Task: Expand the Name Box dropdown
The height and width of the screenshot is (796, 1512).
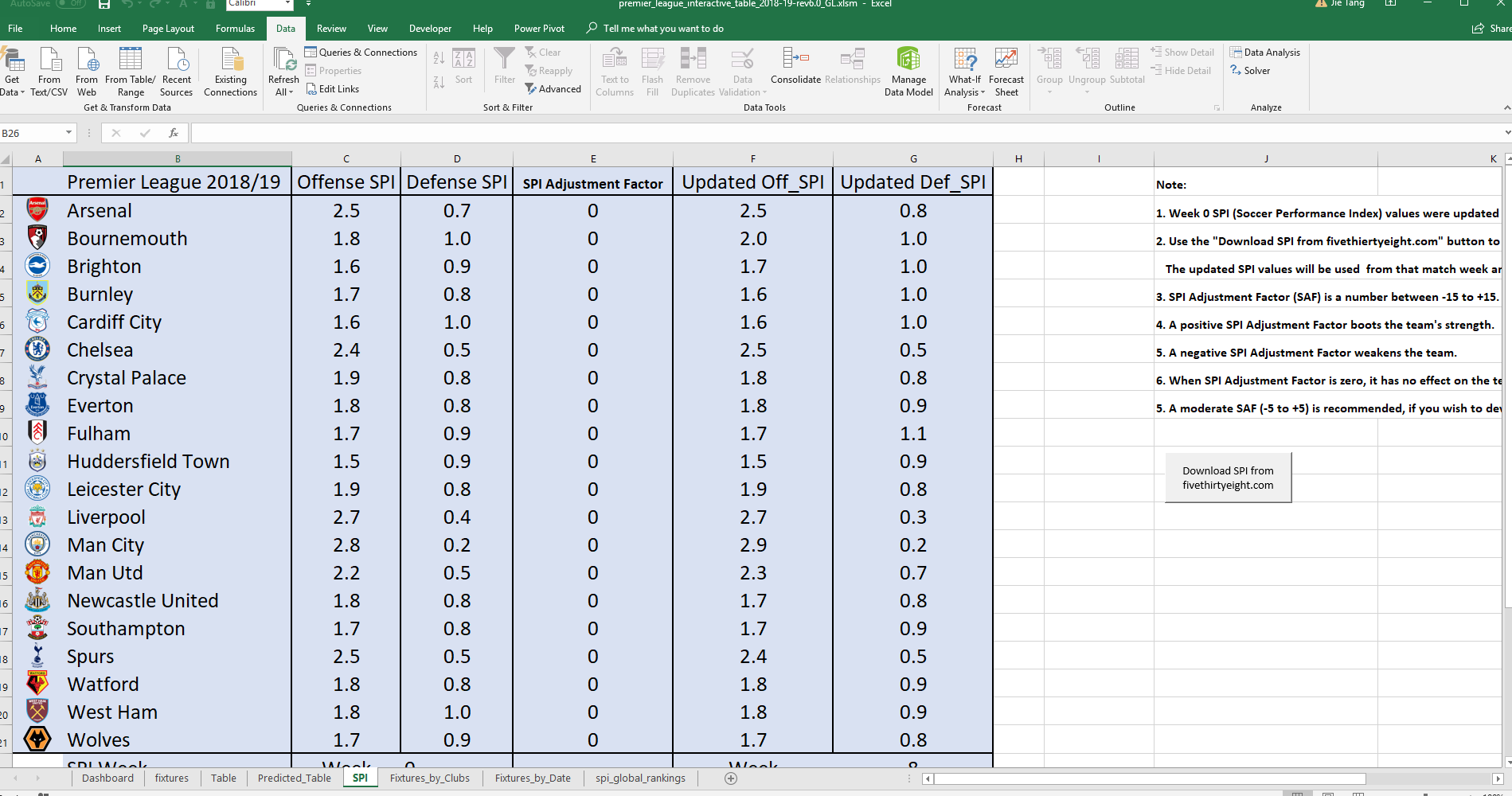Action: tap(68, 133)
